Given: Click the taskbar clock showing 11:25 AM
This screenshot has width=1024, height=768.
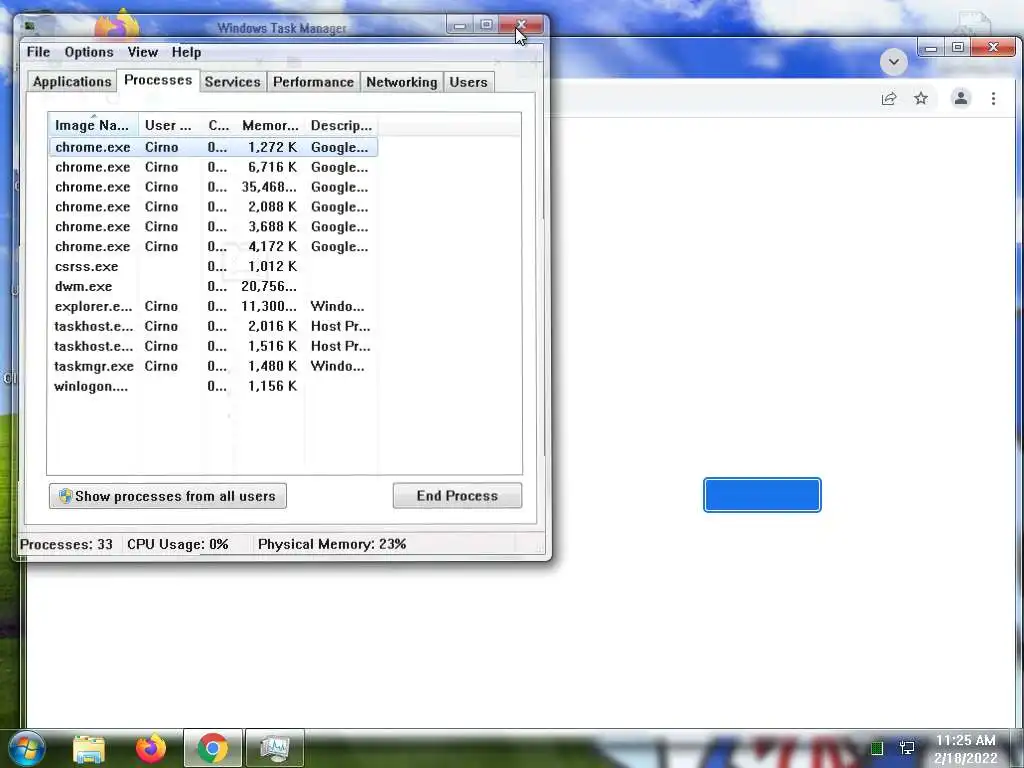Looking at the screenshot, I should (965, 741).
